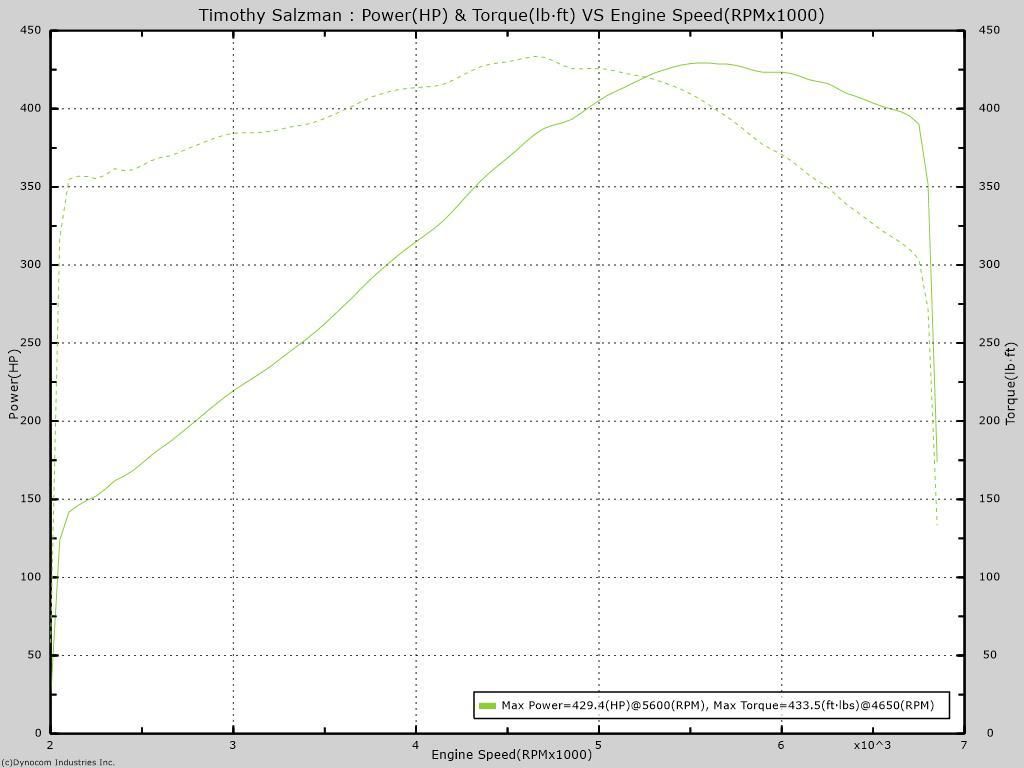Click the Power(HP) left axis label
The image size is (1024, 768).
[x=14, y=384]
